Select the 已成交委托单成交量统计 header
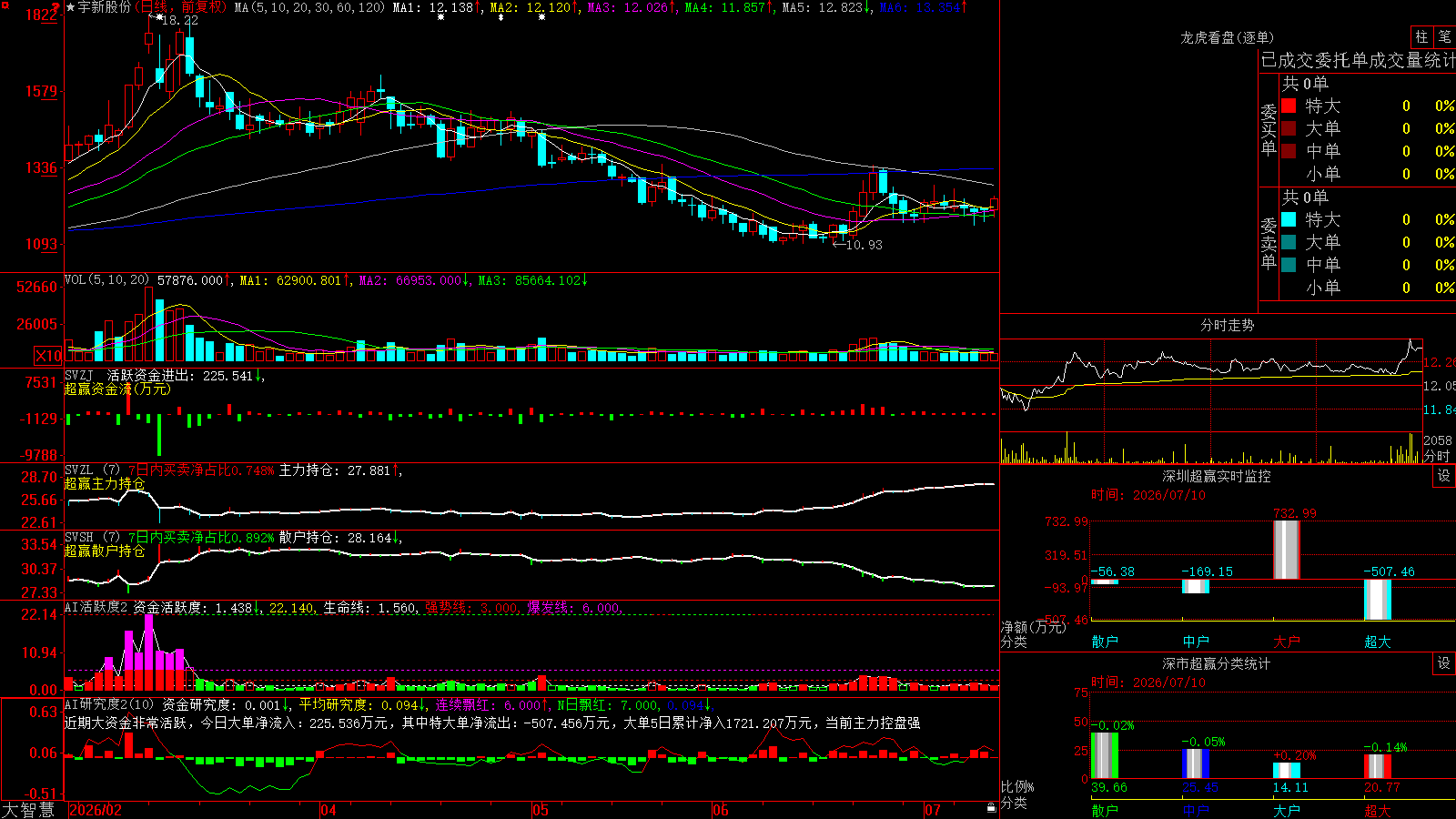The image size is (1456, 819). 1358,60
